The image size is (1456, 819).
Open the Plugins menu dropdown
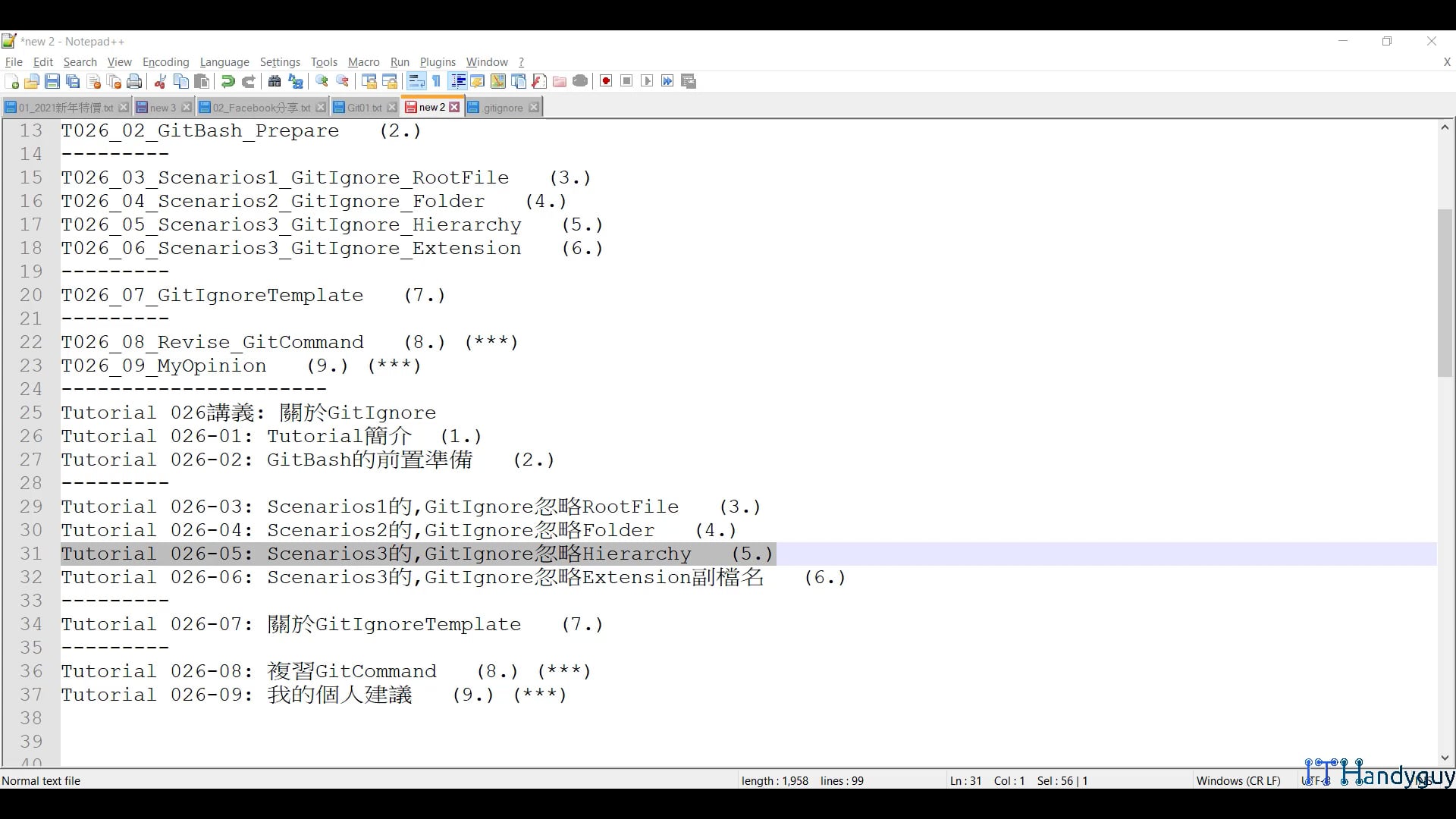tap(438, 62)
